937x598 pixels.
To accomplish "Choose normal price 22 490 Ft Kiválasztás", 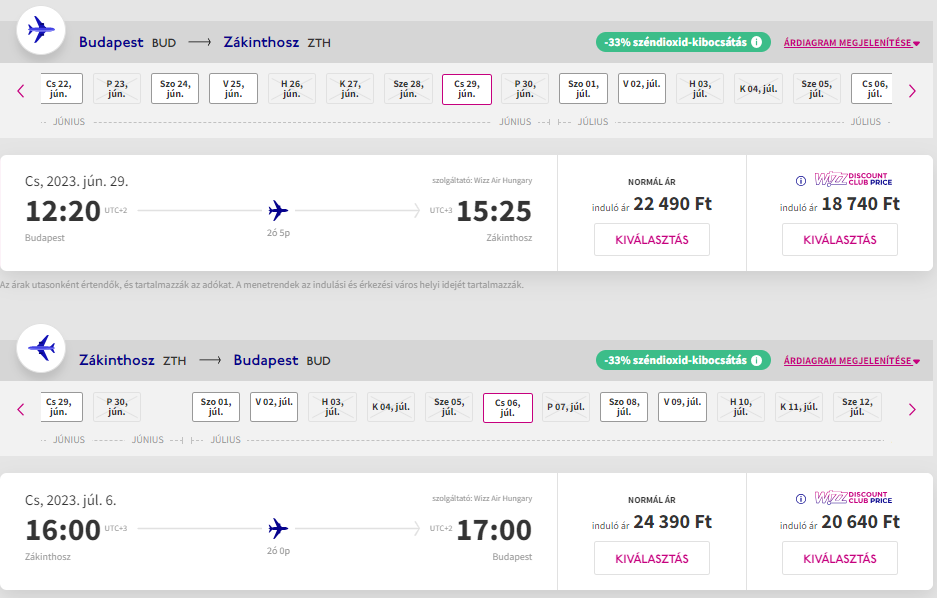I will click(651, 239).
